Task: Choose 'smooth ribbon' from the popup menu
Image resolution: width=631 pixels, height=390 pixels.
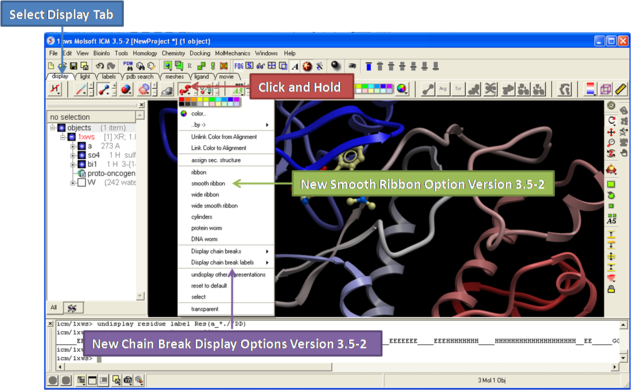Action: (x=208, y=184)
